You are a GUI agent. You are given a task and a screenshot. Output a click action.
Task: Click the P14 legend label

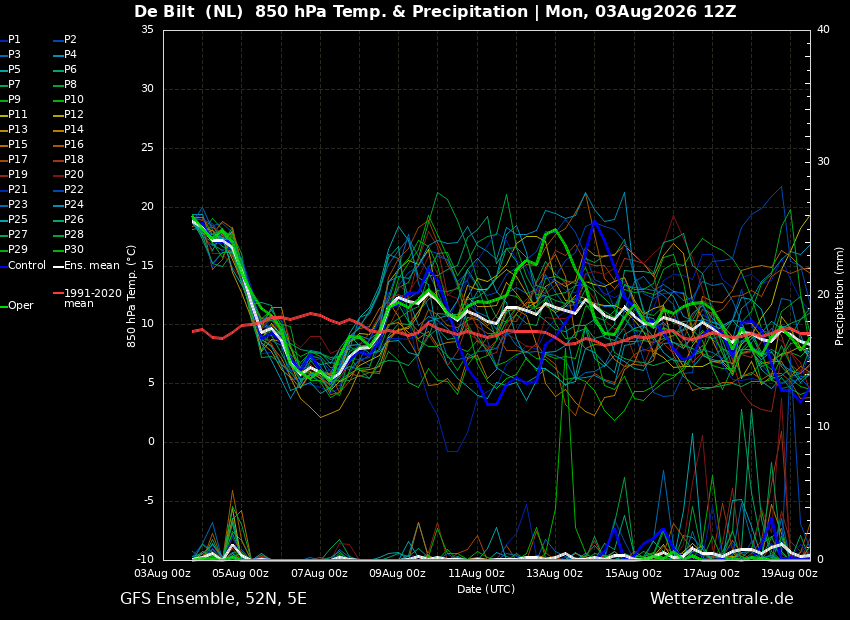[x=74, y=130]
